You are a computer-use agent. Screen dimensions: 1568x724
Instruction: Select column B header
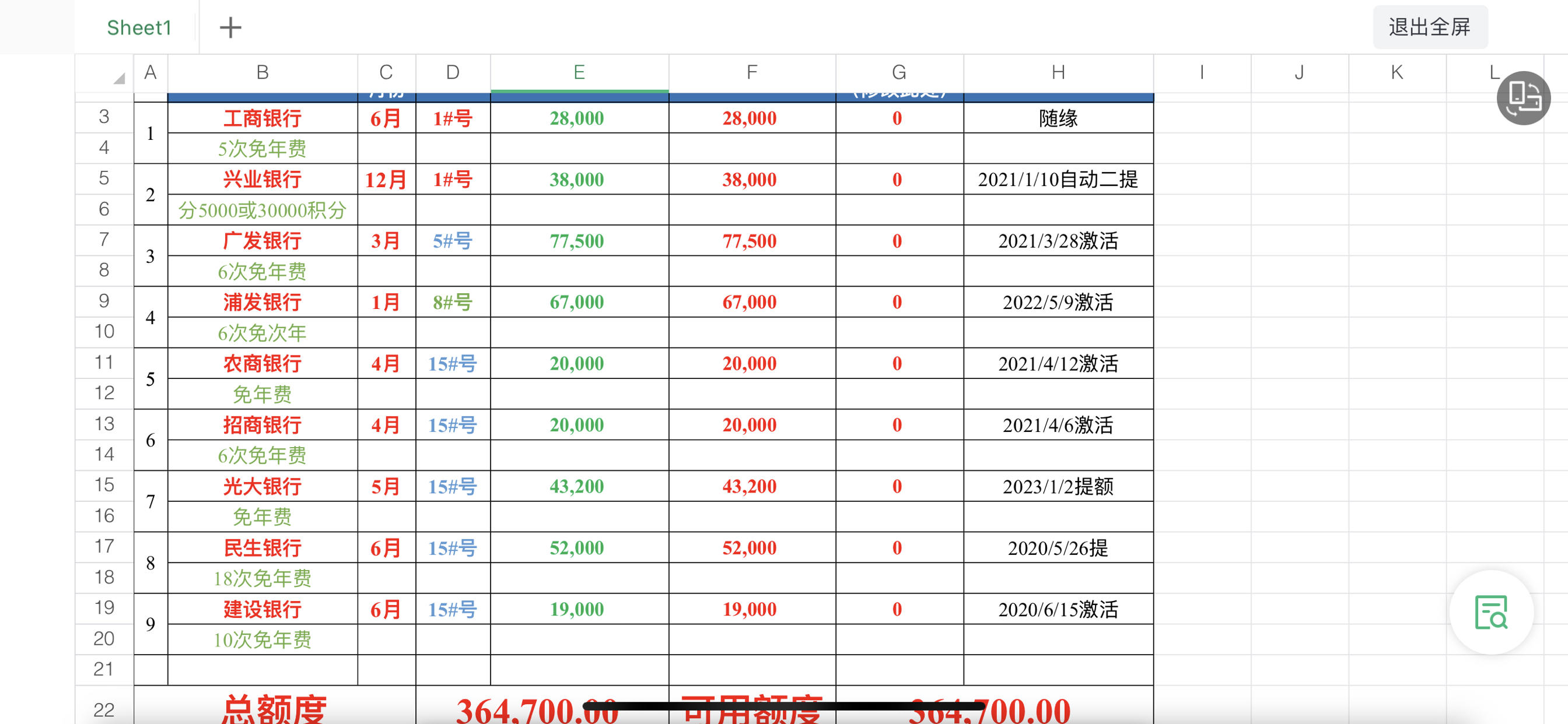click(262, 73)
